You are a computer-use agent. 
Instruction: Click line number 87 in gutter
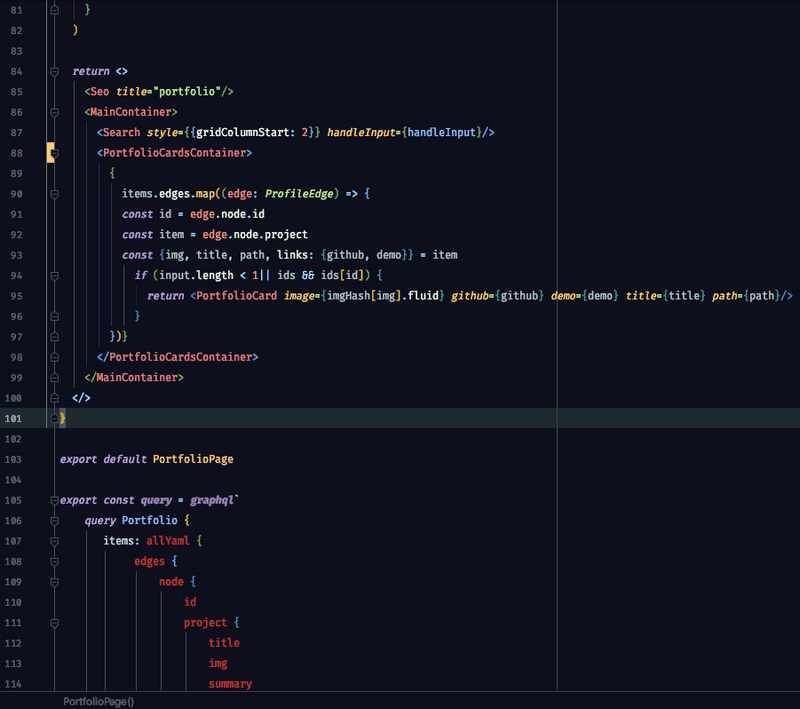point(16,133)
